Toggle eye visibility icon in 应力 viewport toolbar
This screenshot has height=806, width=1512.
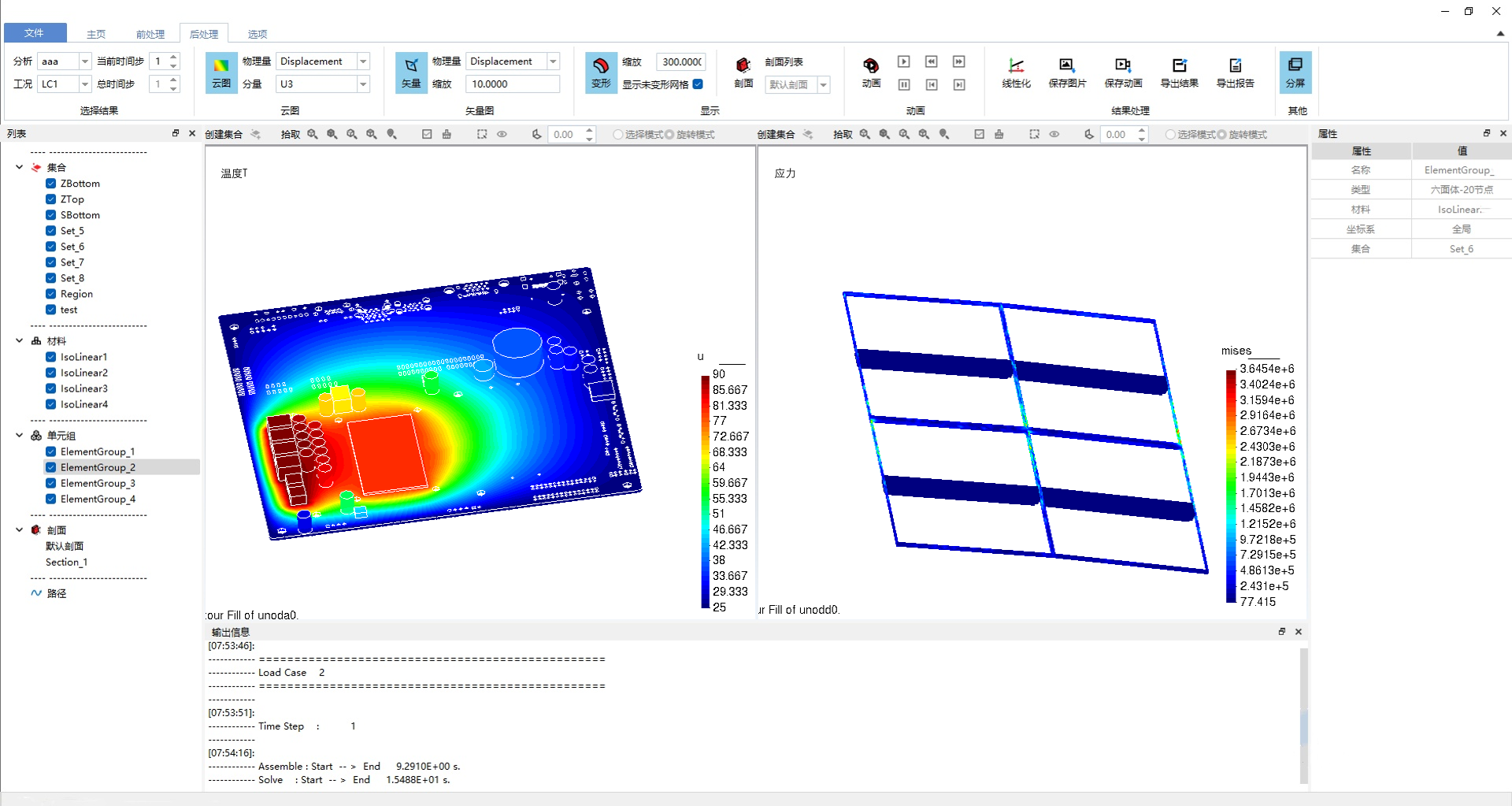[1054, 135]
